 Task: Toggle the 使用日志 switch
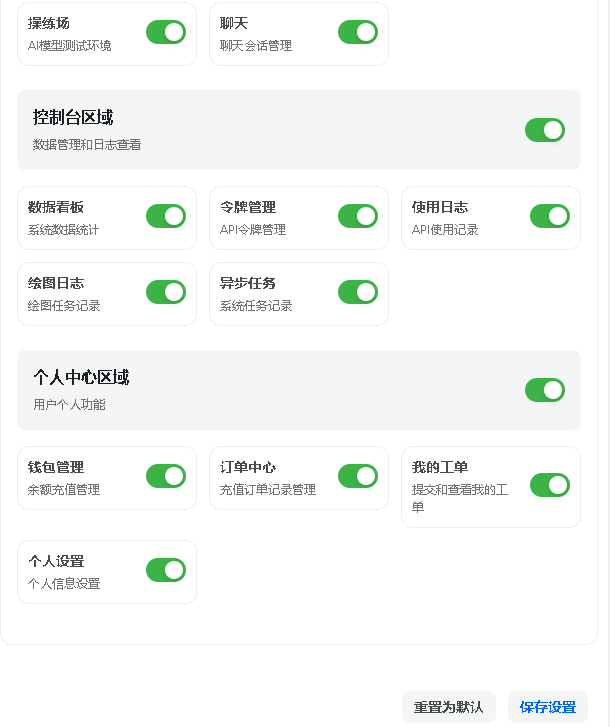click(x=550, y=216)
